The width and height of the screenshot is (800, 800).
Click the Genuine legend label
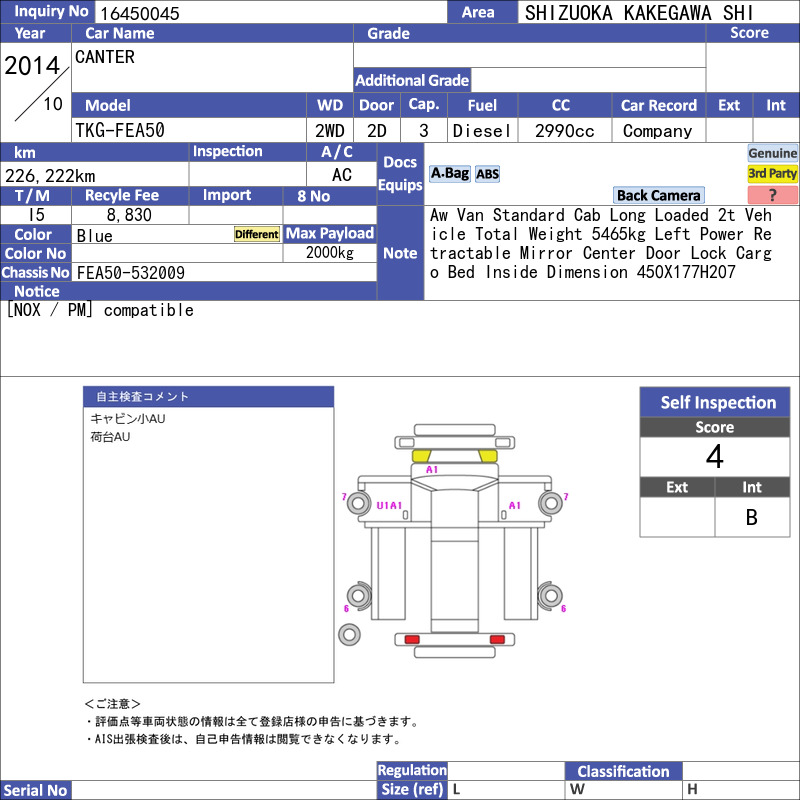773,153
